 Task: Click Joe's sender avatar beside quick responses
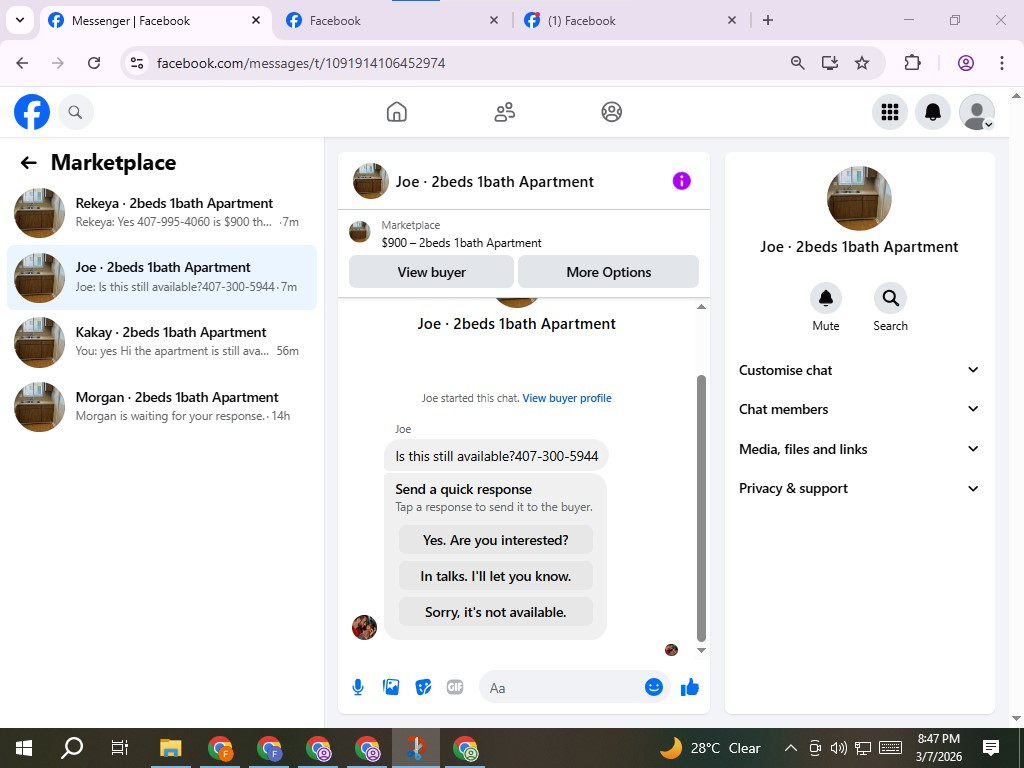coord(364,628)
